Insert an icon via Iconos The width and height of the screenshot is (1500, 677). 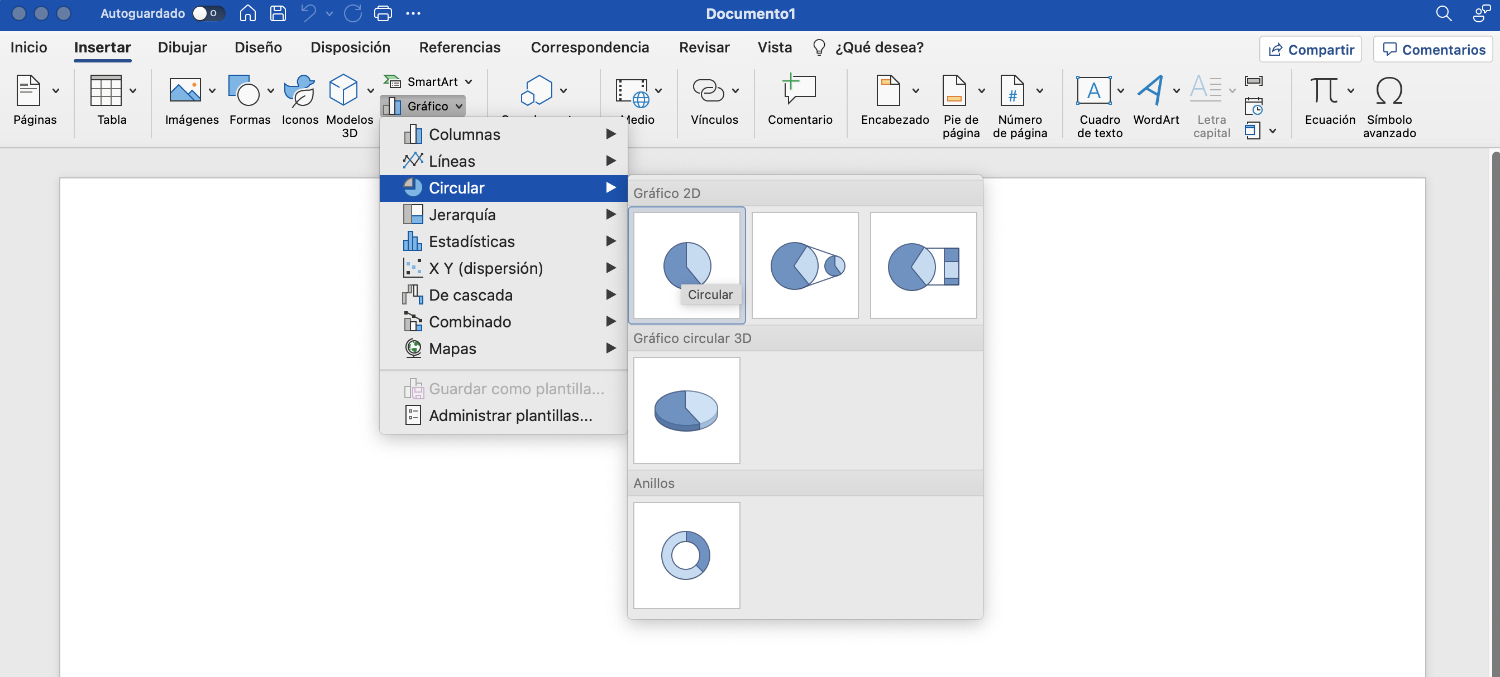click(x=299, y=98)
